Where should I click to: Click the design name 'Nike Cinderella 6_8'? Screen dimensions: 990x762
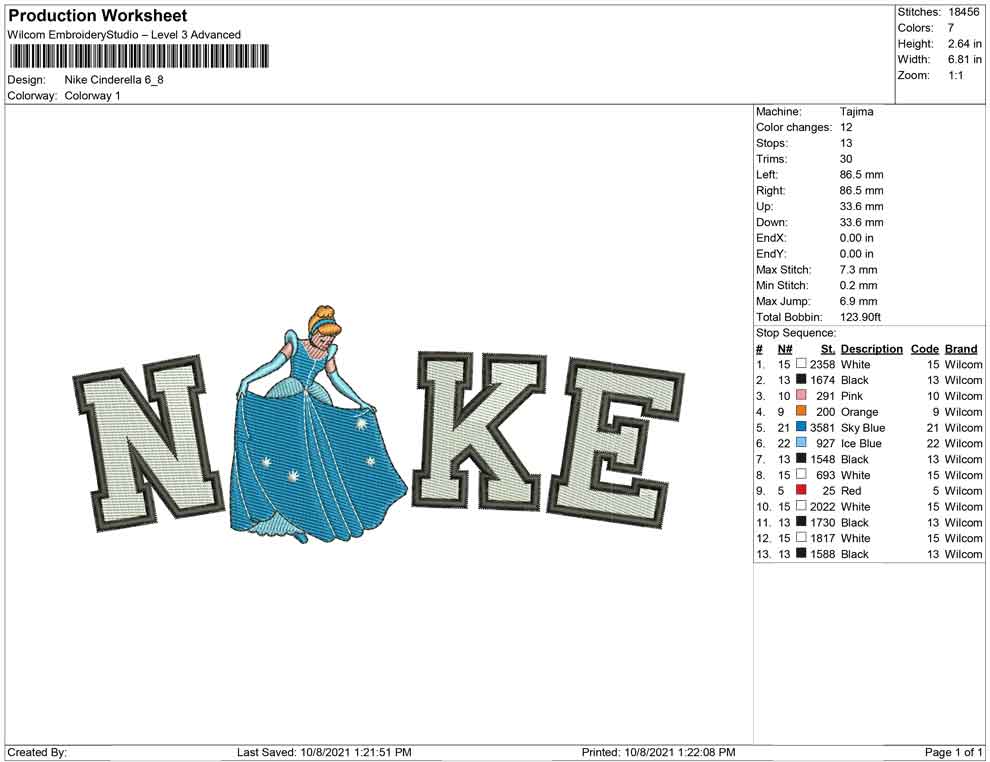114,80
